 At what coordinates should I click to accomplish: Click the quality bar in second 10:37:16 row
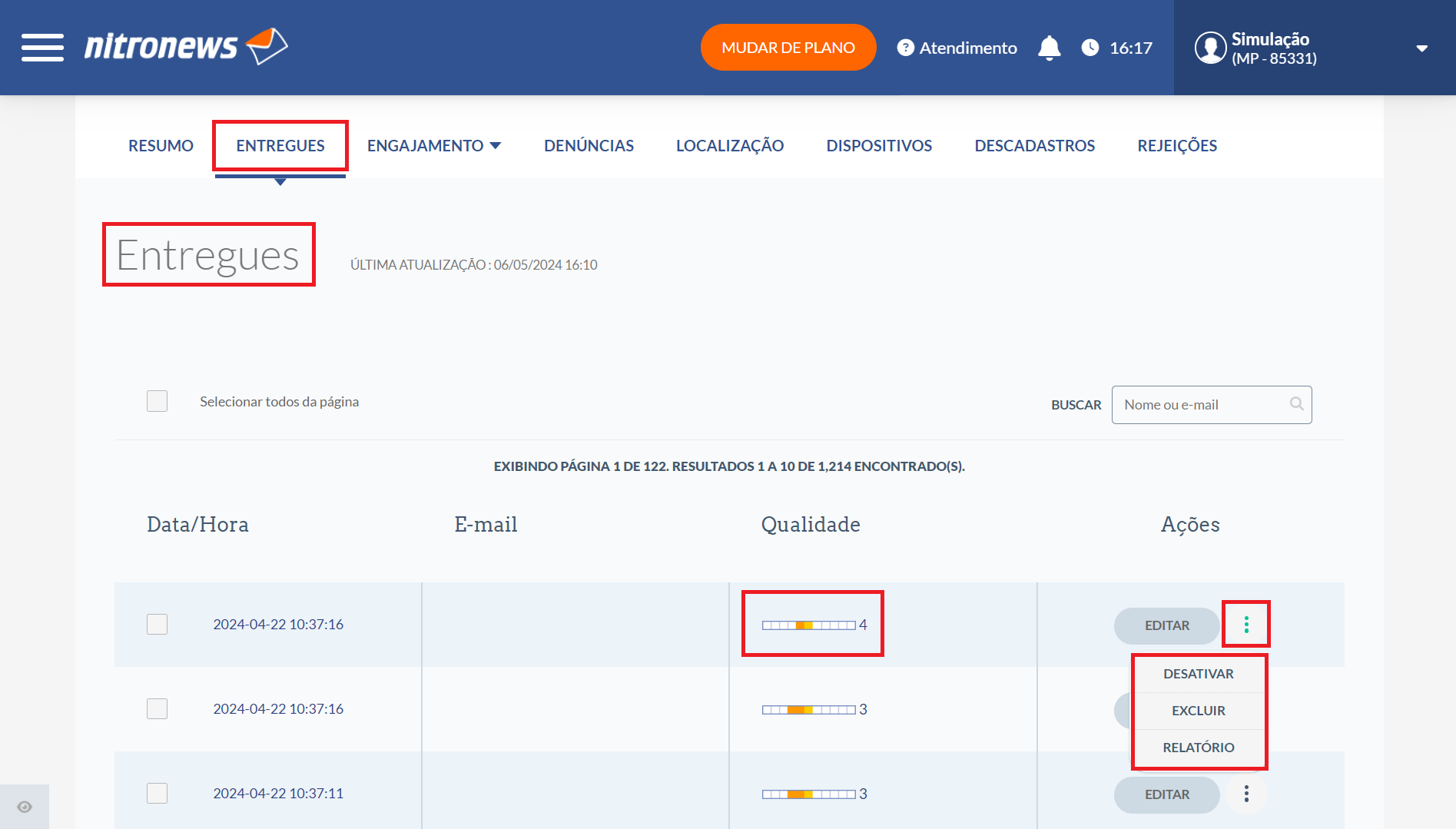[x=809, y=709]
